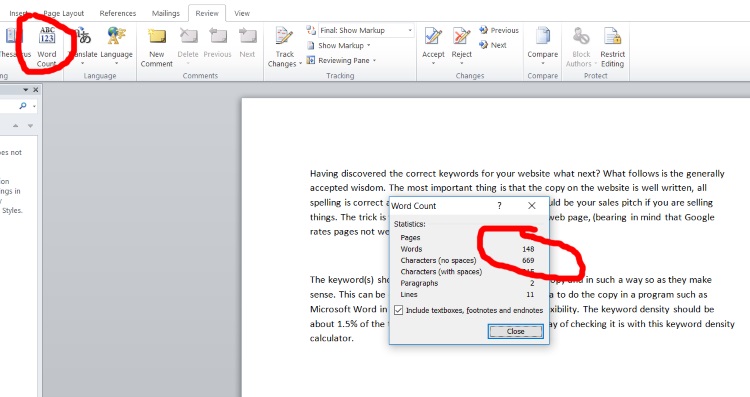750x397 pixels.
Task: Reject the tracked change
Action: [462, 46]
